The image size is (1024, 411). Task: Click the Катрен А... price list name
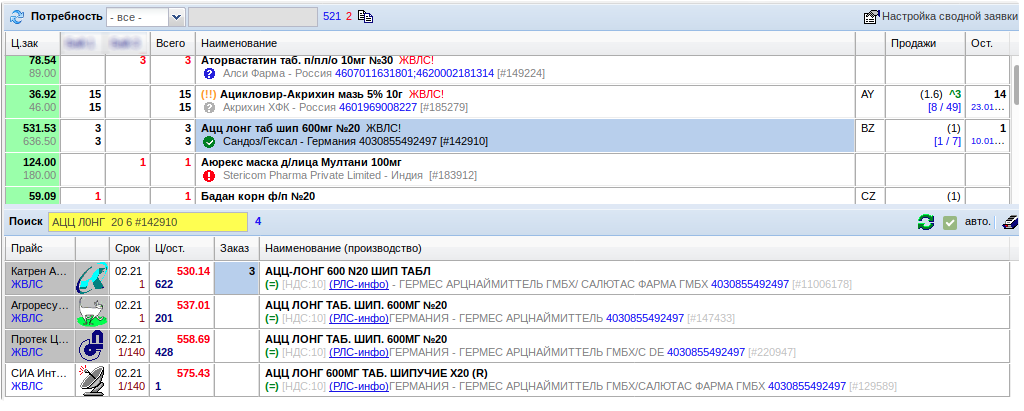[40, 271]
